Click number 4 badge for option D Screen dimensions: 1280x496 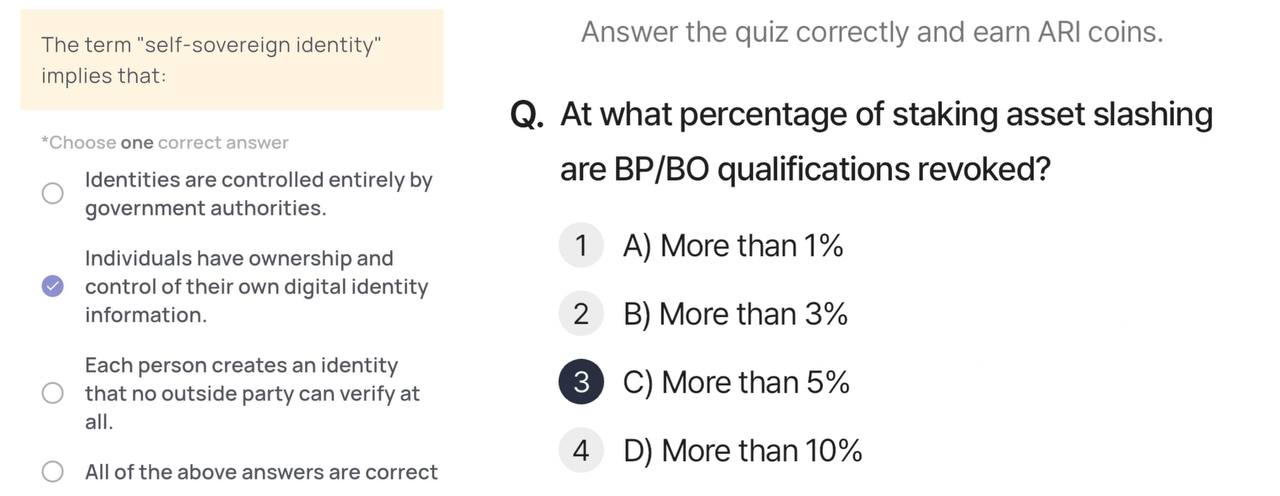581,451
